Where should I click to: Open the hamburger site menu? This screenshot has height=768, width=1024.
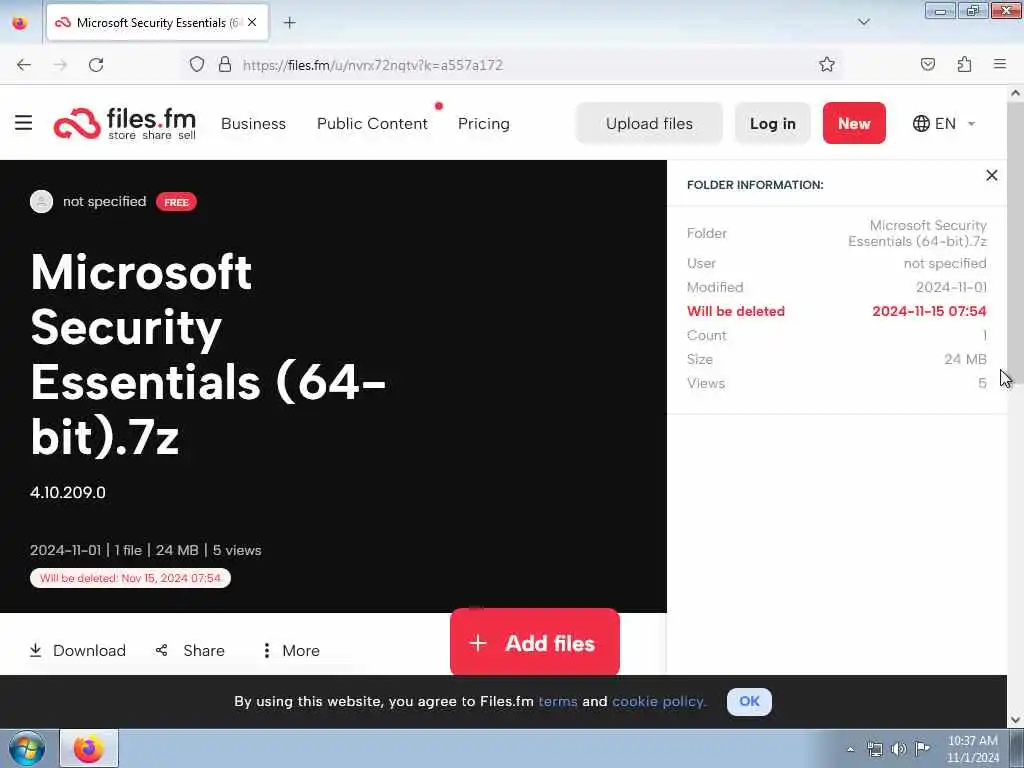(24, 123)
